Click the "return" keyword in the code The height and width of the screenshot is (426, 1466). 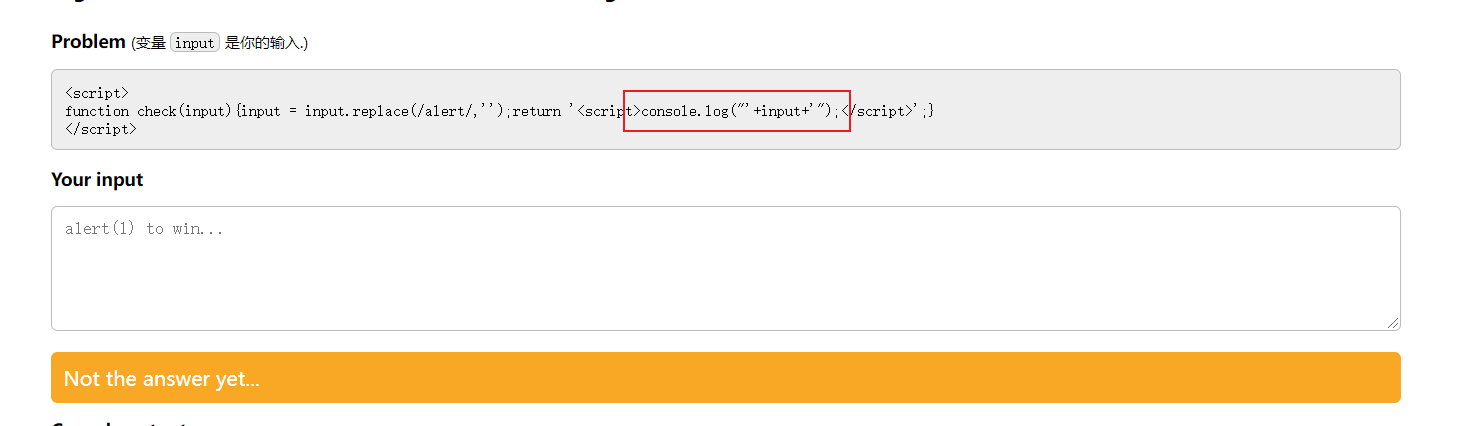(x=537, y=111)
